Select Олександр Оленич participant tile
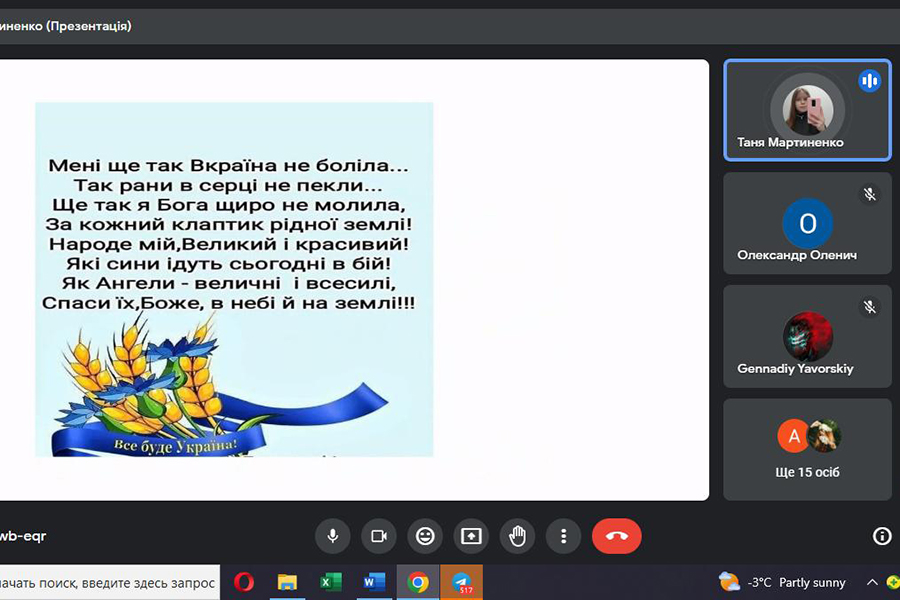900x600 pixels. 807,223
